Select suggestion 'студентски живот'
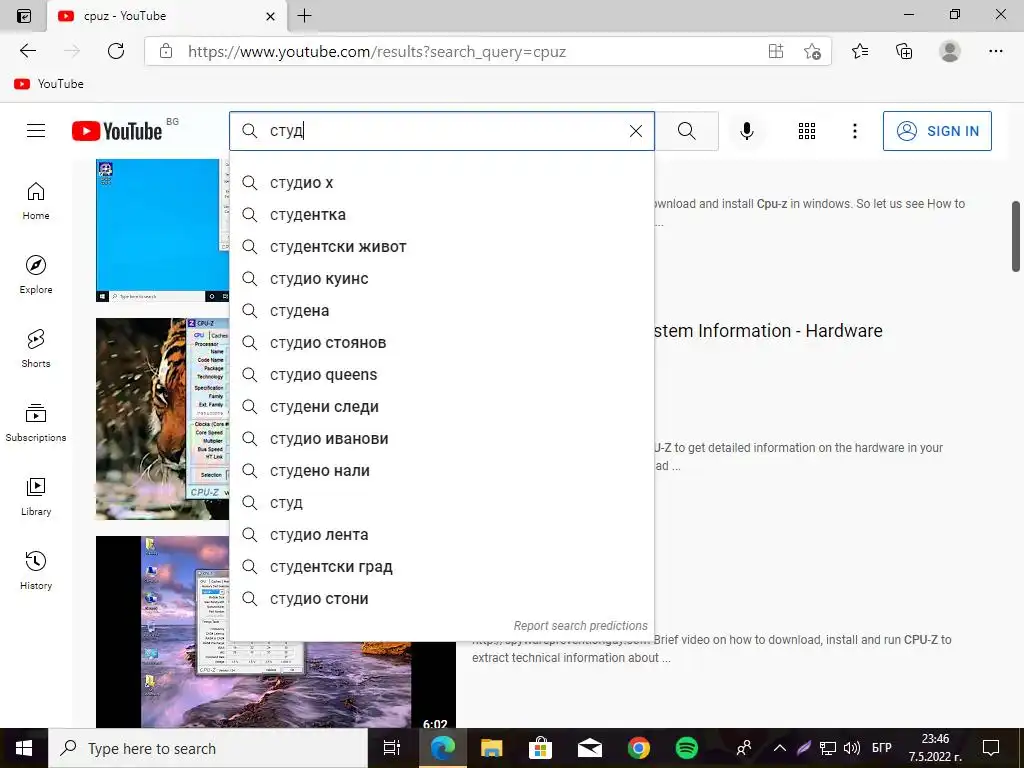The height and width of the screenshot is (768, 1024). [442, 247]
